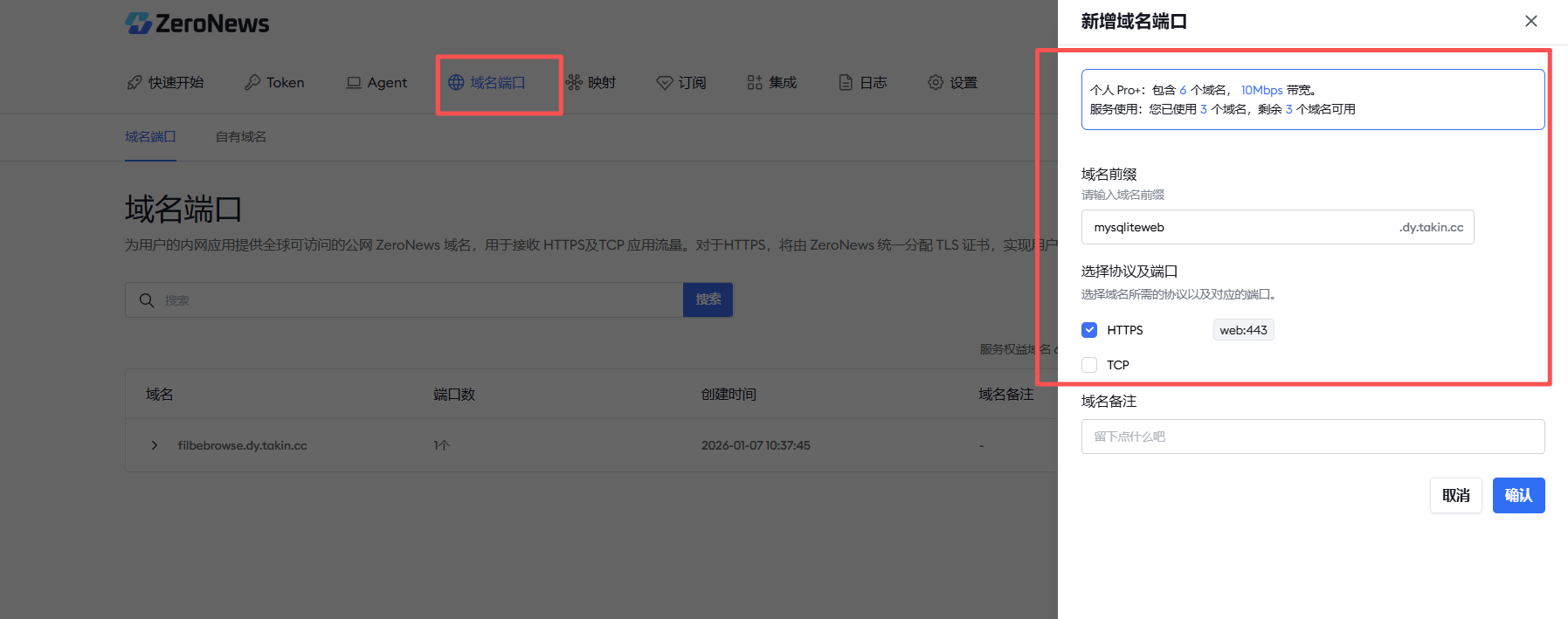1568x619 pixels.
Task: Click the blue 搜索 button
Action: 708,299
